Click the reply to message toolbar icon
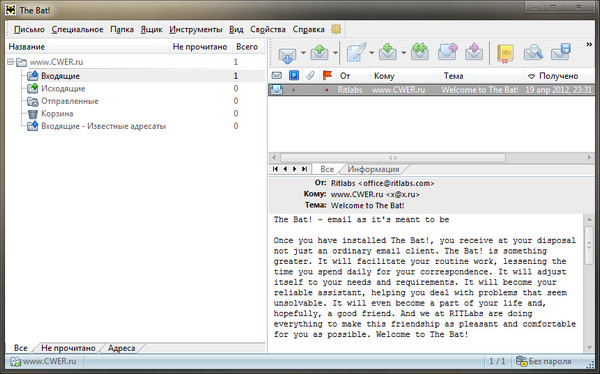 point(388,52)
